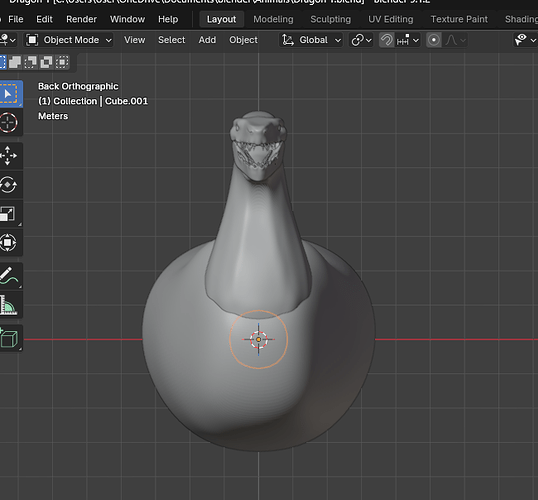Screen dimensions: 538x500
Task: Switch to the Shading workspace tab
Action: (x=521, y=19)
